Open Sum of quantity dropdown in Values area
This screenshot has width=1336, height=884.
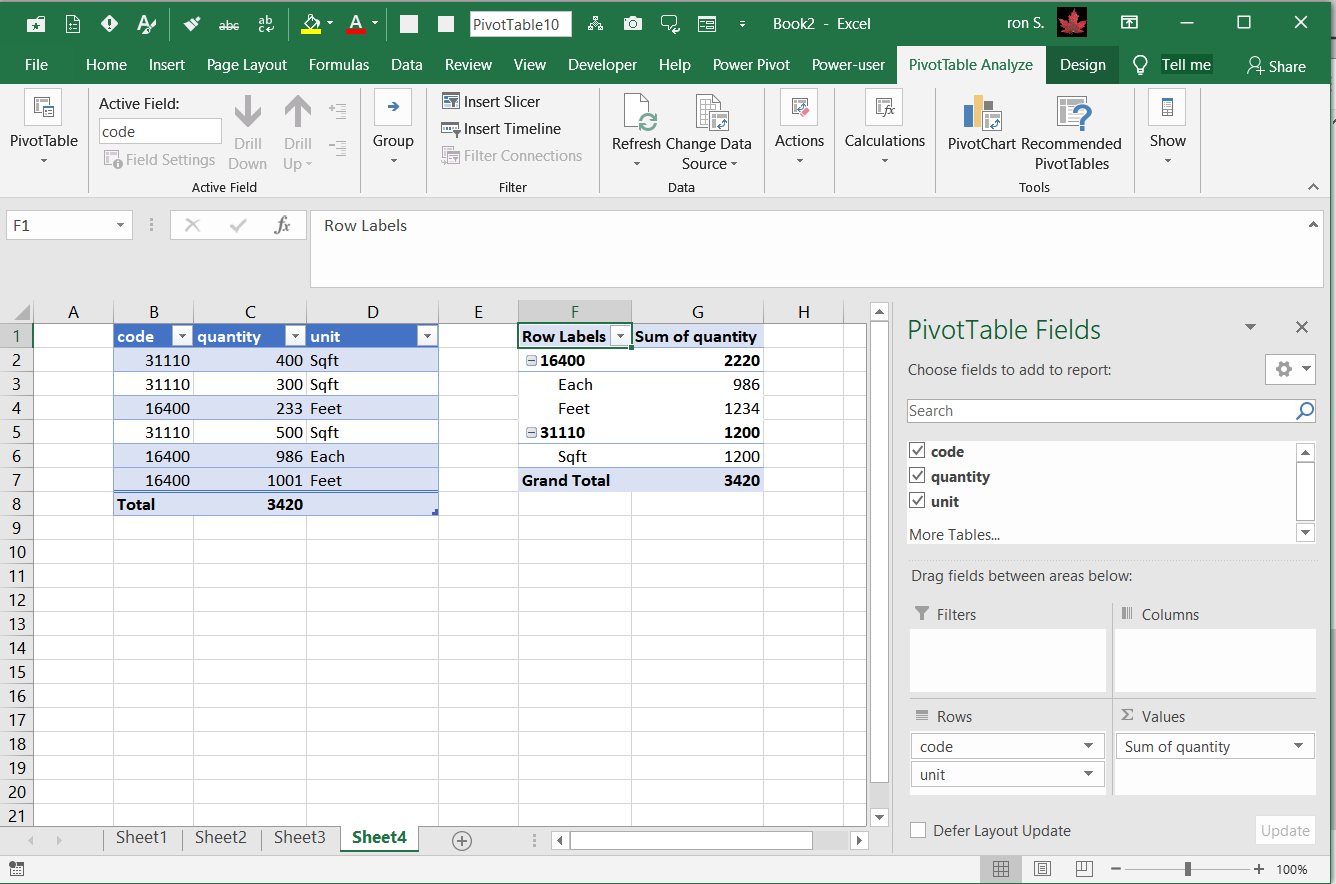(1299, 747)
